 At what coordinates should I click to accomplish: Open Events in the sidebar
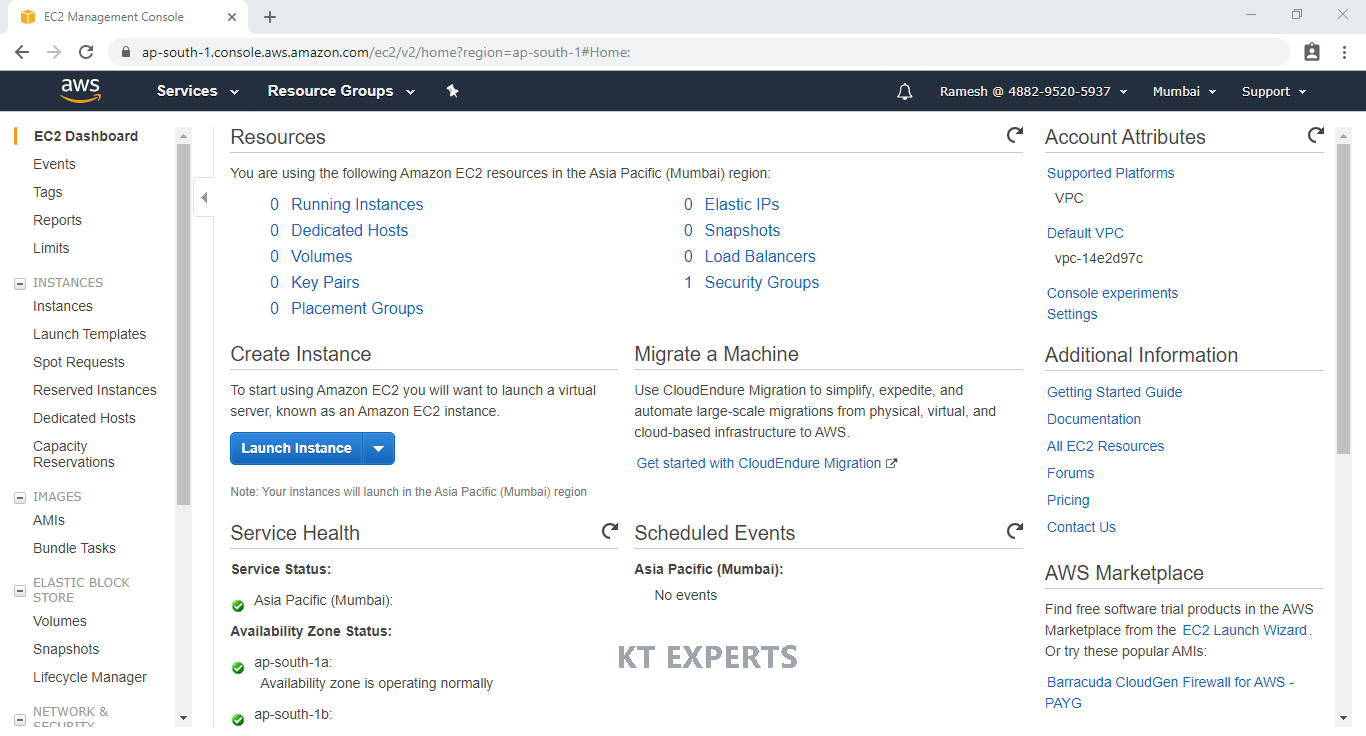click(54, 164)
